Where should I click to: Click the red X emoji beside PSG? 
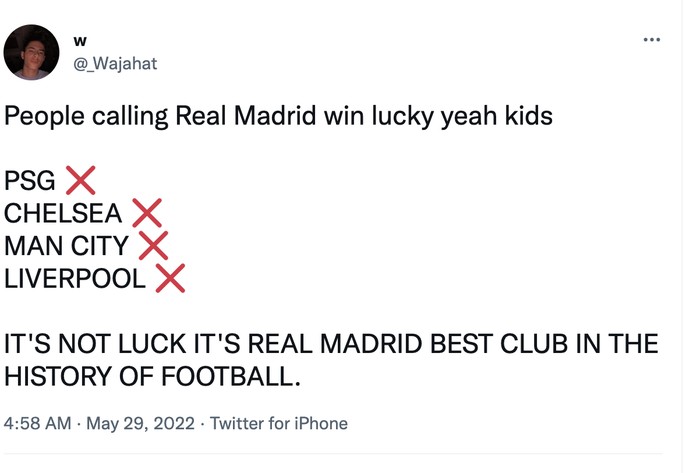pyautogui.click(x=80, y=181)
